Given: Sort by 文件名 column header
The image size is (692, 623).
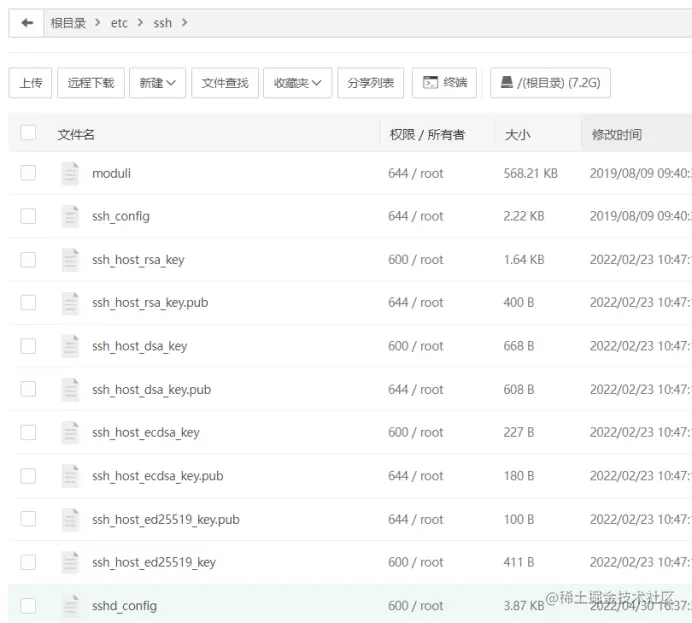Looking at the screenshot, I should (x=76, y=135).
